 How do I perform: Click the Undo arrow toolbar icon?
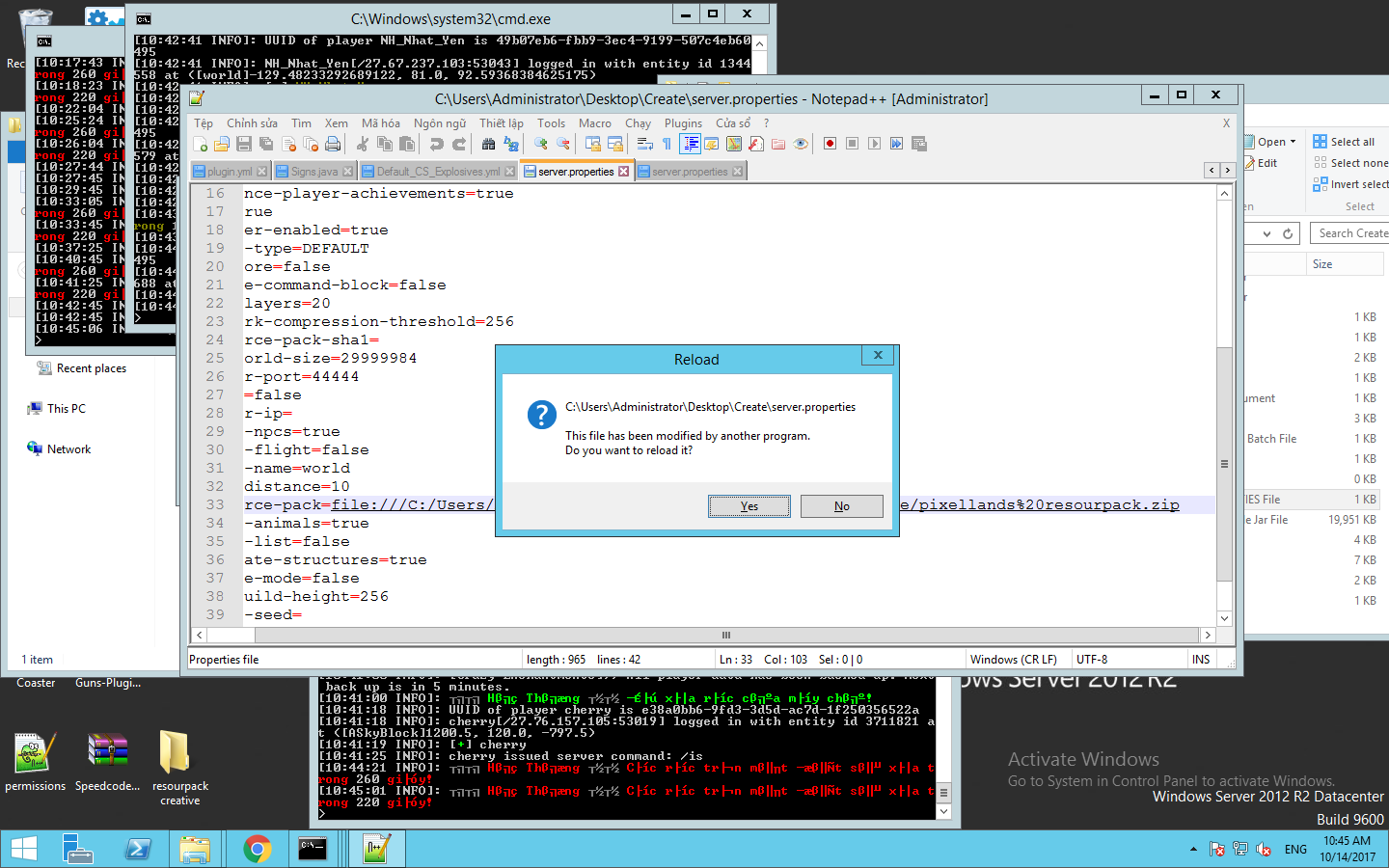[x=437, y=144]
